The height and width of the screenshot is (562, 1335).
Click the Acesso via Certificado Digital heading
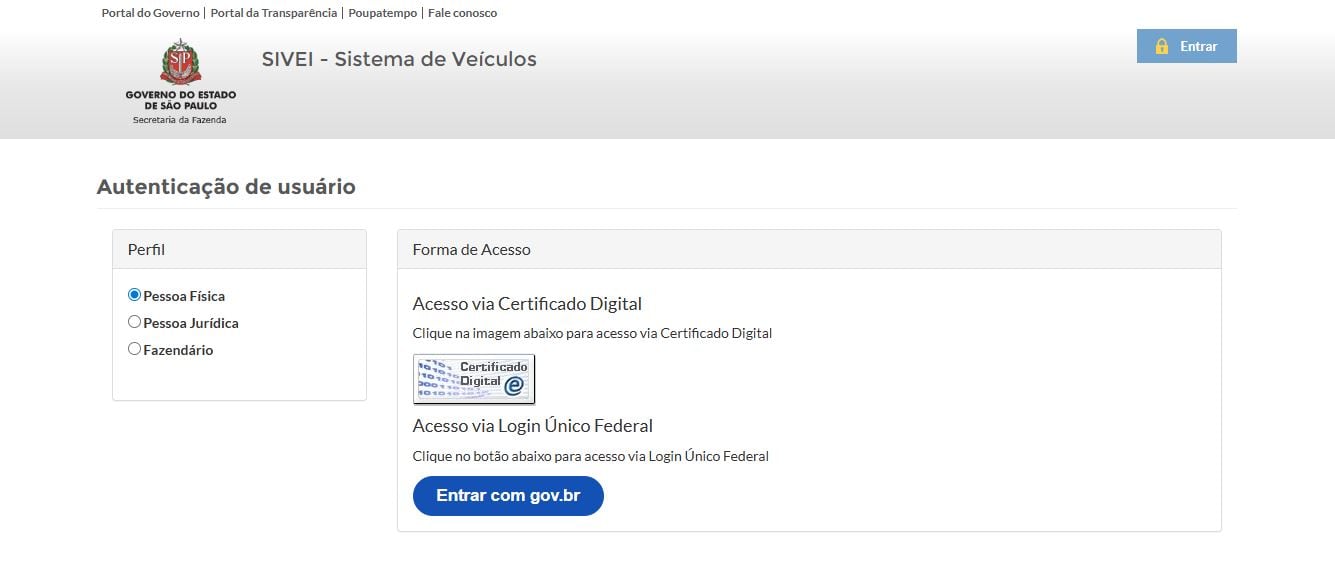point(527,304)
